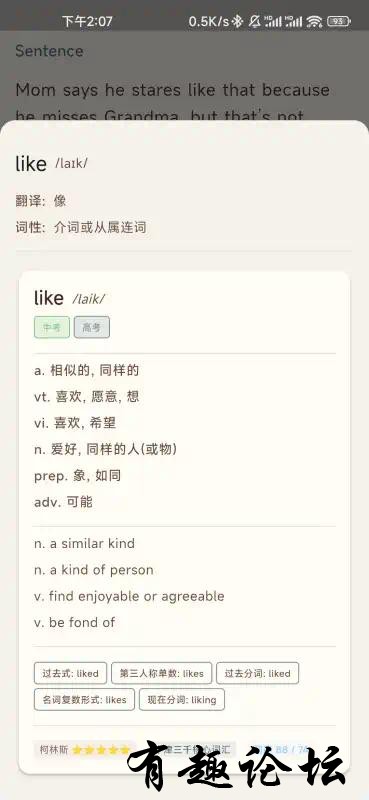Tap the 过去分词: liked chip
The image size is (369, 800).
[258, 673]
